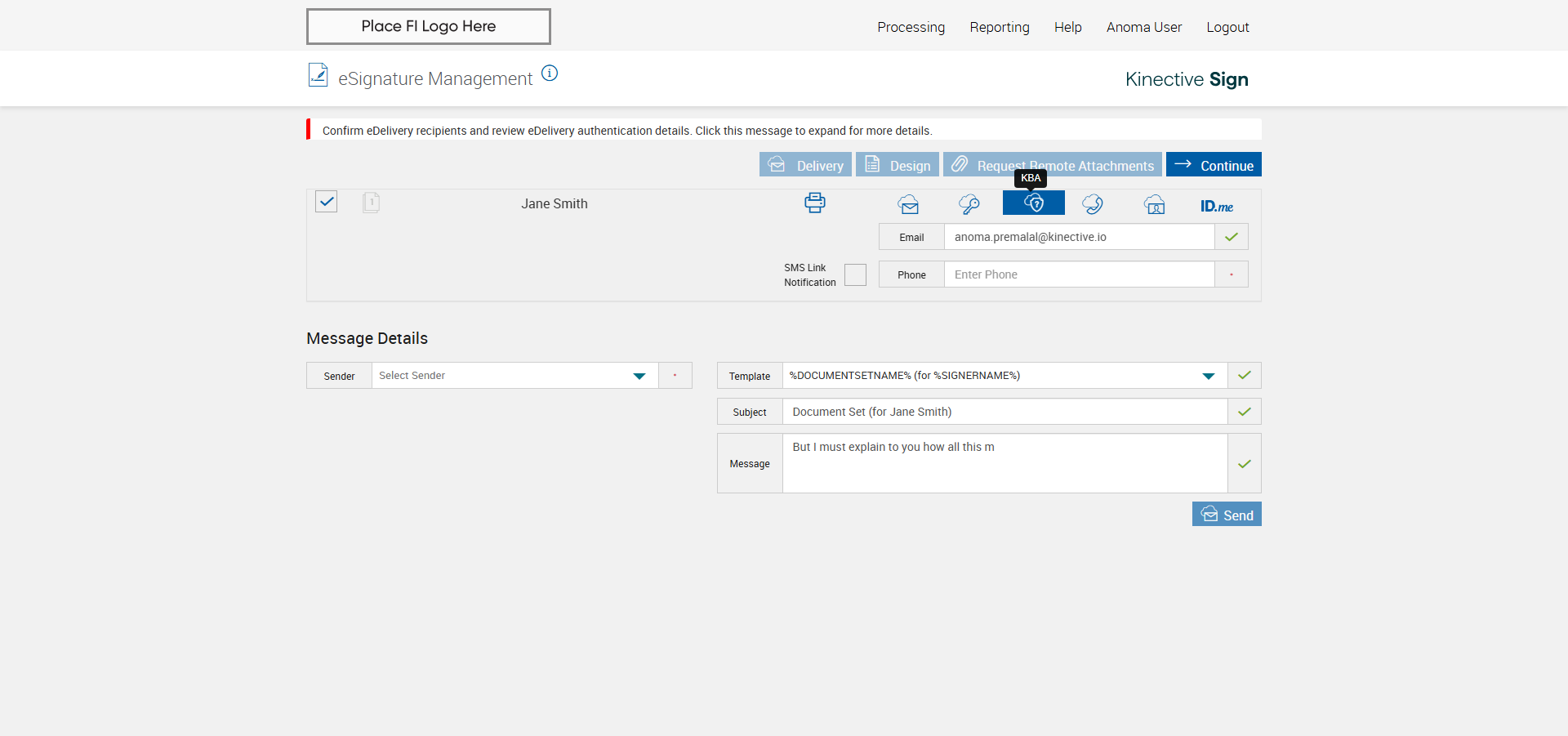The image size is (1568, 736).
Task: Click the printer icon for Jane Smith
Action: tap(814, 203)
